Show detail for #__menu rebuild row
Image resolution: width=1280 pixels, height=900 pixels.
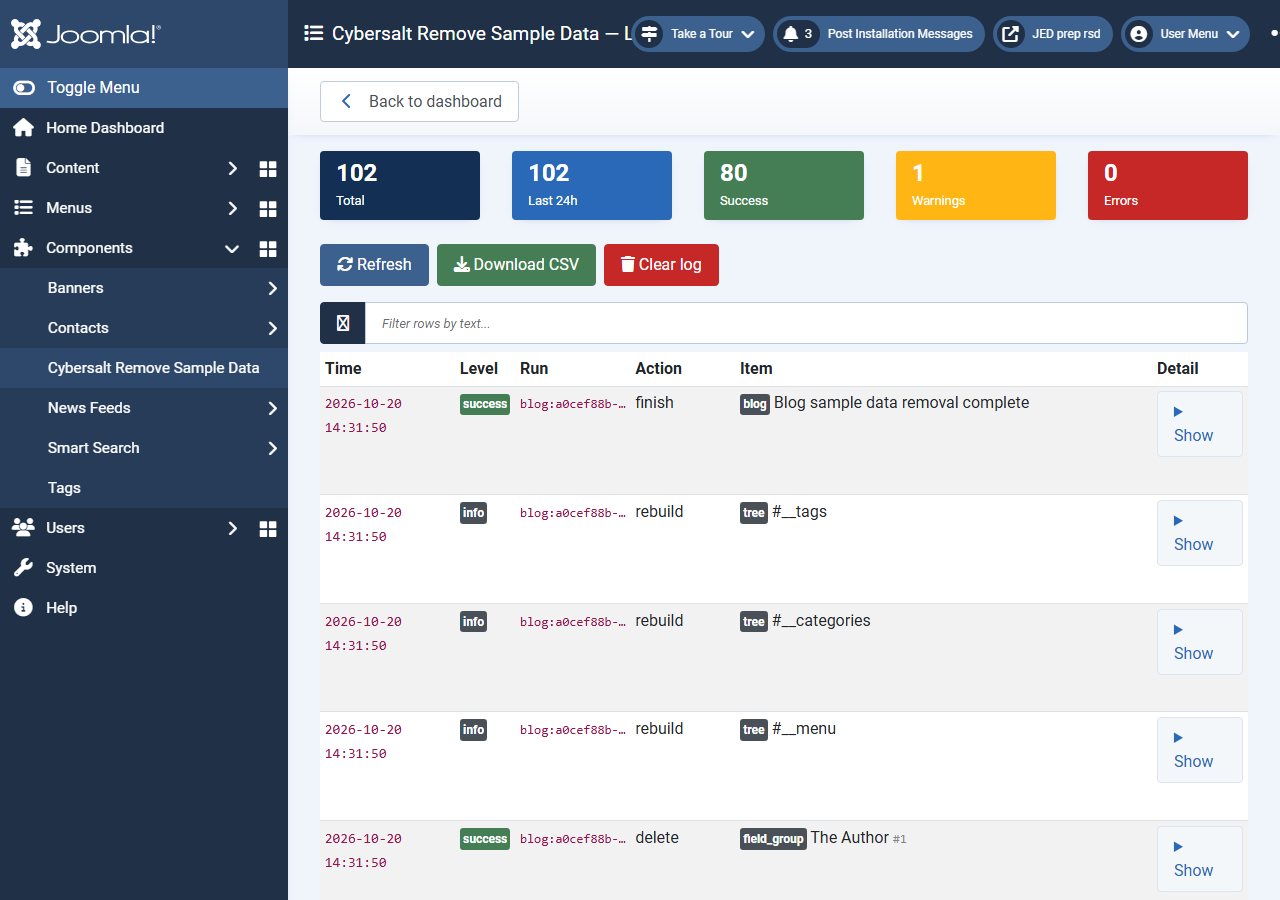(x=1199, y=750)
